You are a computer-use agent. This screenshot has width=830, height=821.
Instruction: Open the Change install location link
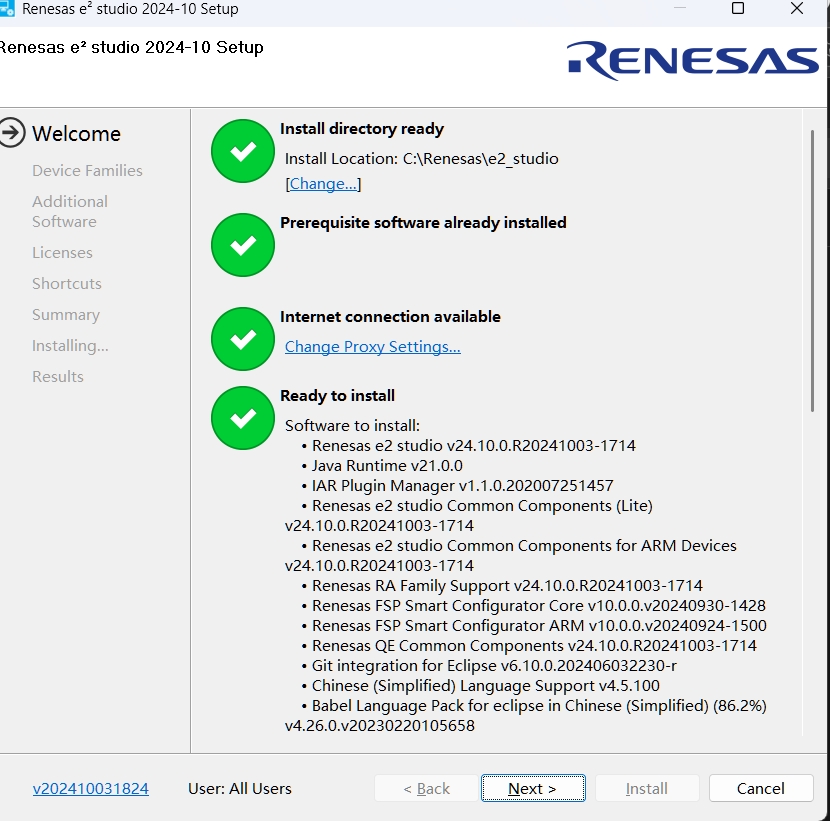click(x=323, y=184)
